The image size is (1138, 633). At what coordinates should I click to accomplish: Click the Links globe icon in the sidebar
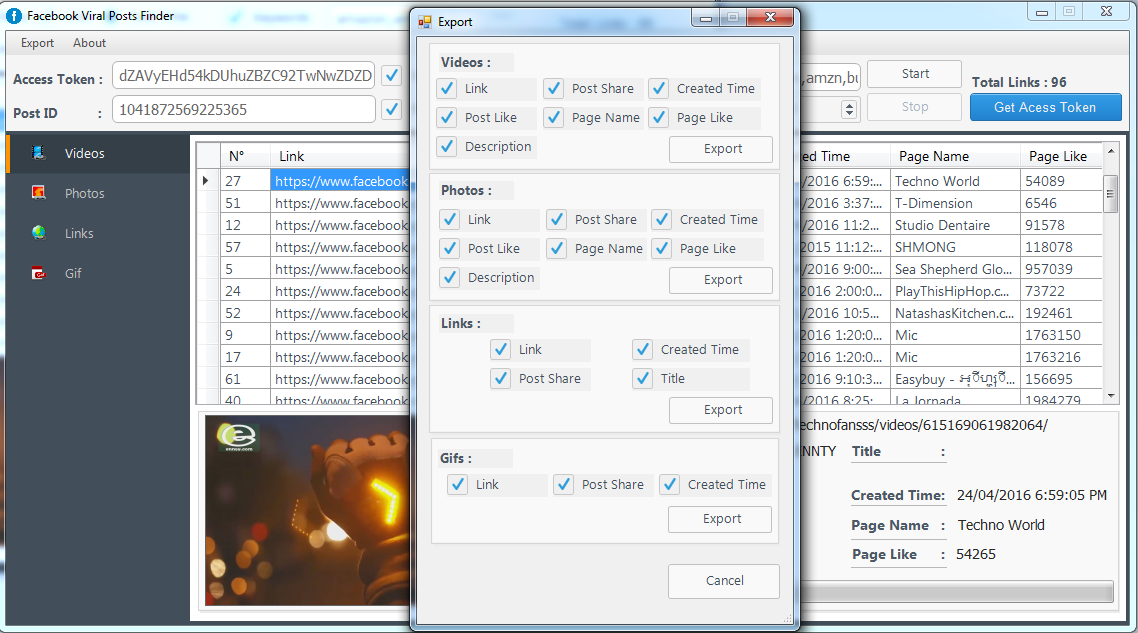click(x=38, y=232)
